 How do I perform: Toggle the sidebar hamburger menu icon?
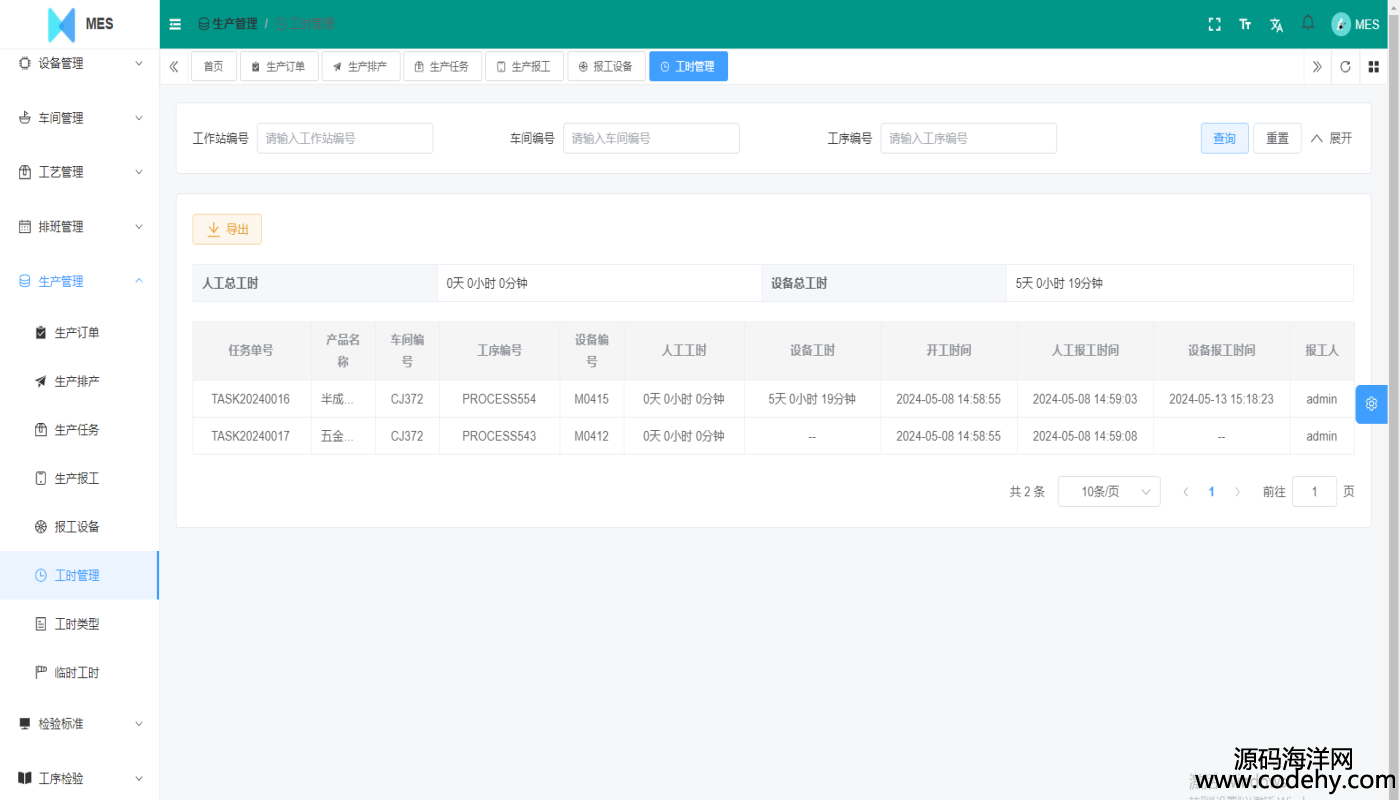tap(175, 24)
